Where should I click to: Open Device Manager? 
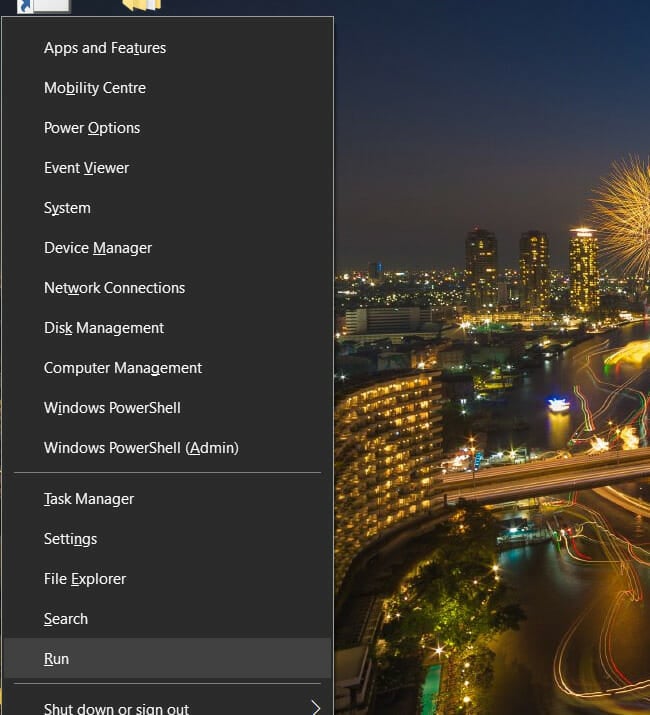pos(167,248)
